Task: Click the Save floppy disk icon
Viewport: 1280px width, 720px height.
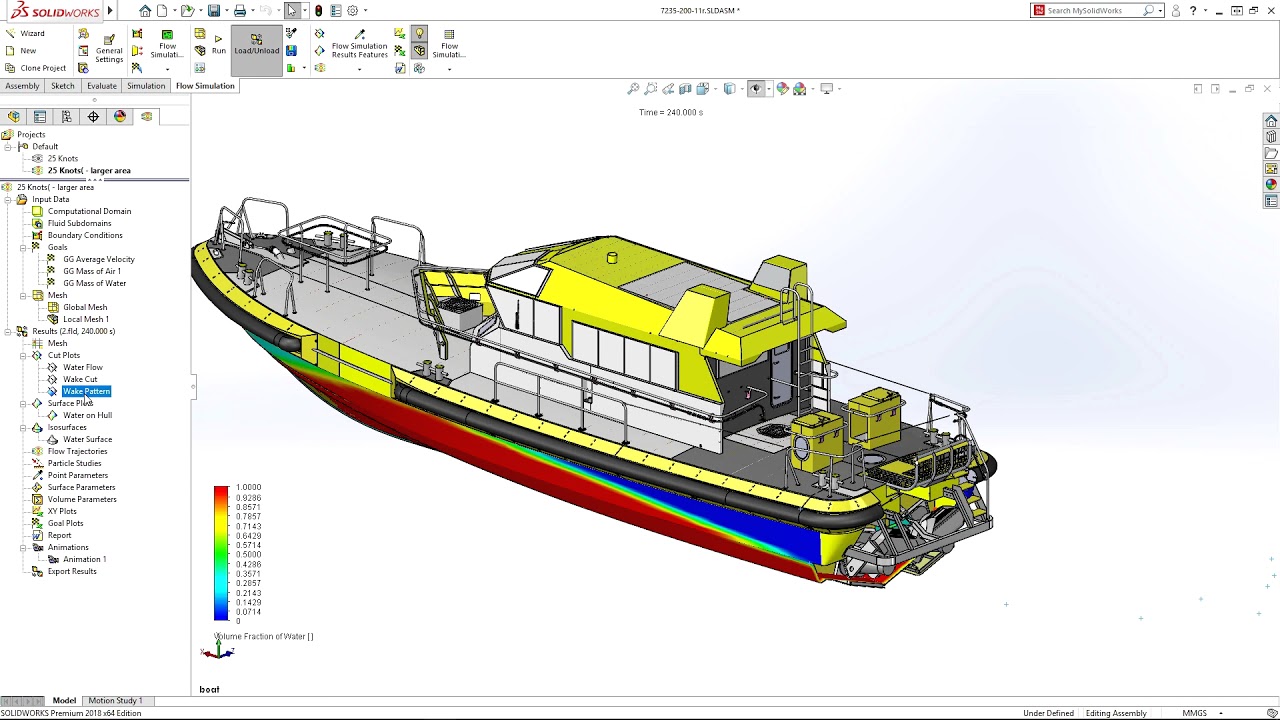Action: coord(213,11)
